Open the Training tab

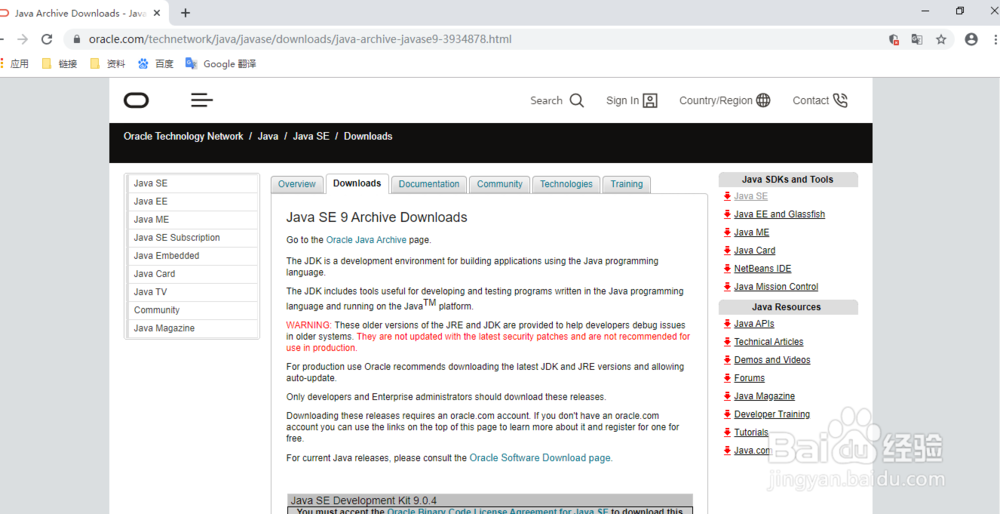(x=626, y=184)
